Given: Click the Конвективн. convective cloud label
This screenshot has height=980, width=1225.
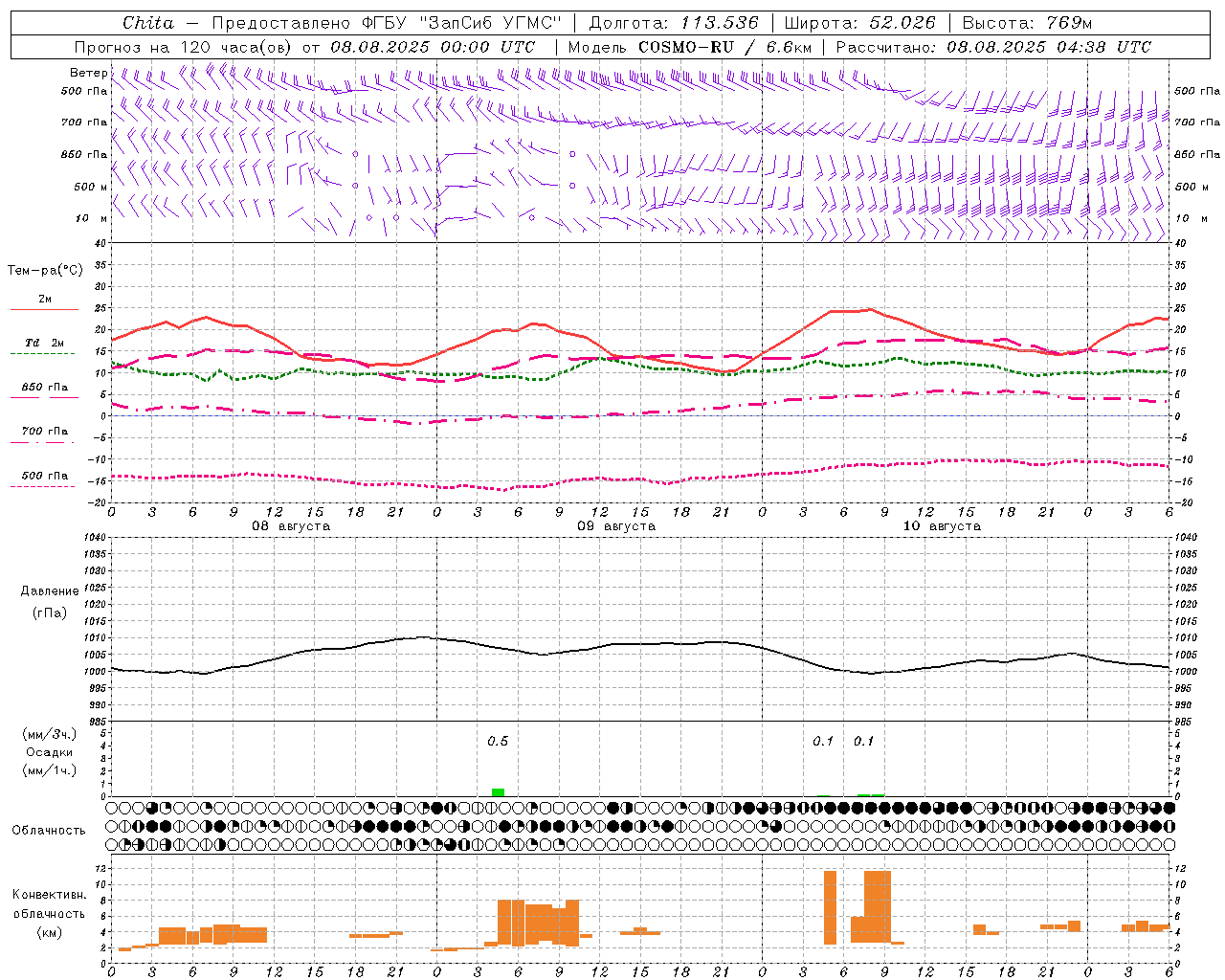Looking at the screenshot, I should [50, 895].
